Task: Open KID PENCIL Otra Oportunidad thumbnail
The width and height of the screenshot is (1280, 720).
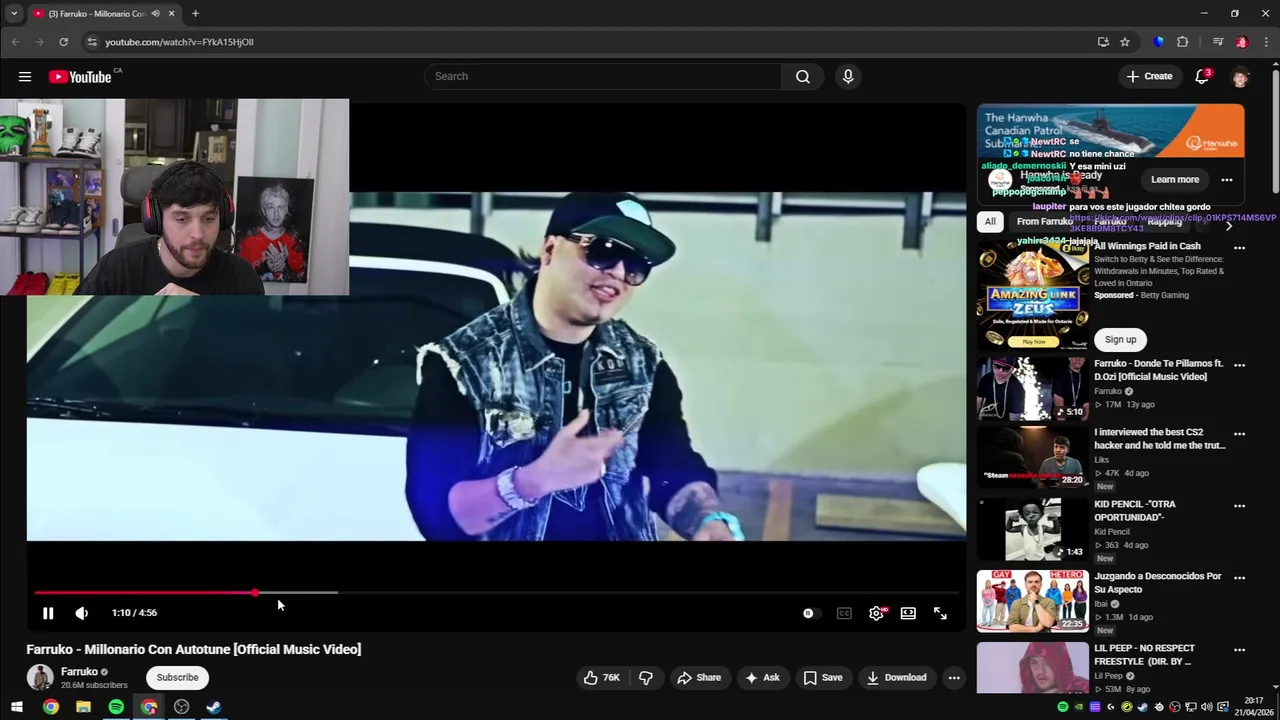Action: (x=1033, y=530)
